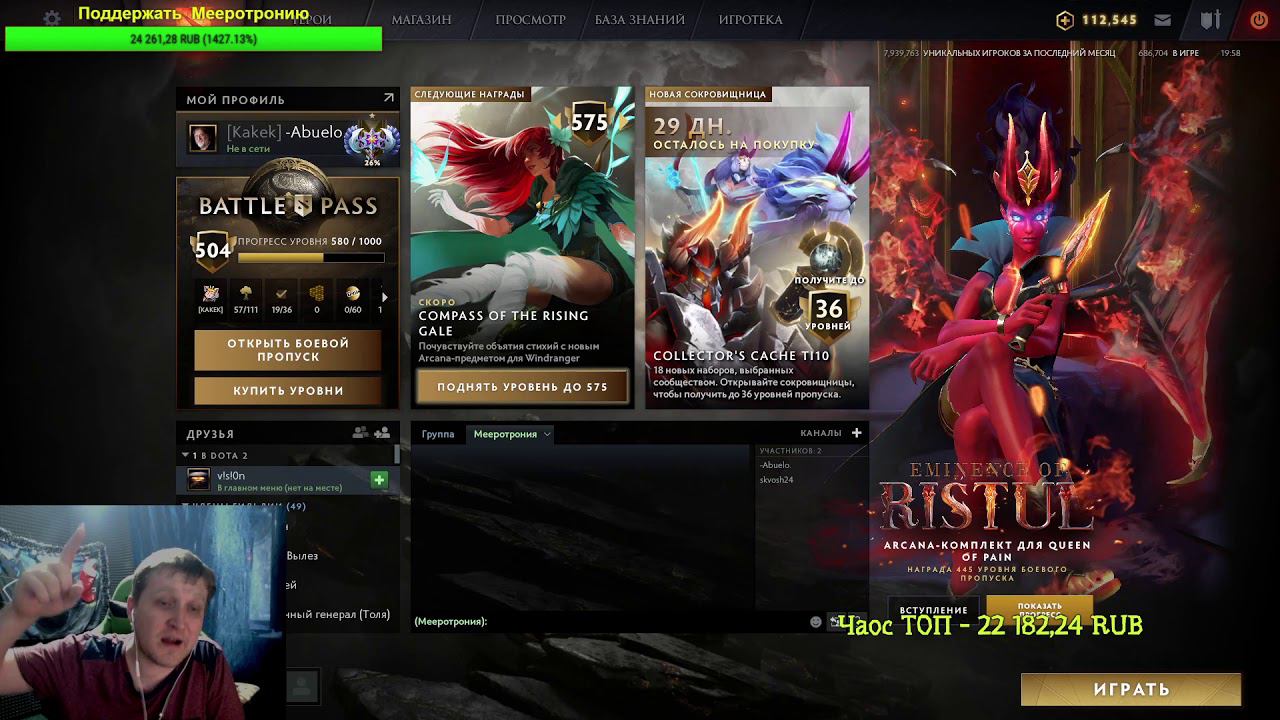Click the shards plus icon
Image resolution: width=1280 pixels, height=720 pixels.
point(1065,19)
